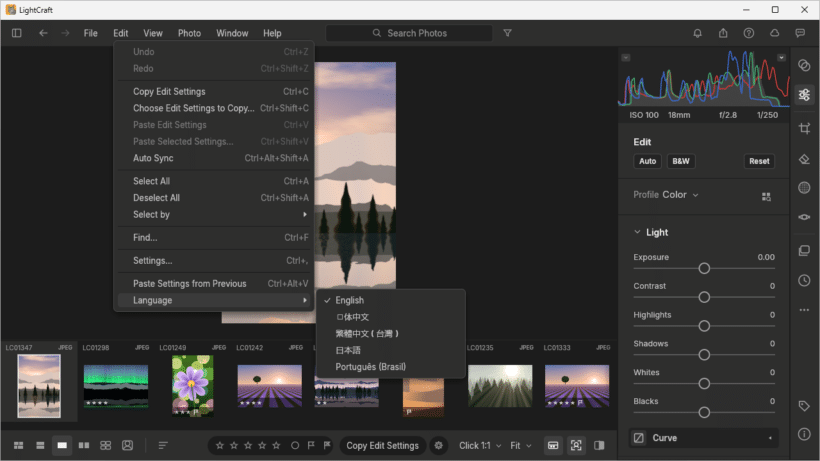Flag photo as picked
The height and width of the screenshot is (461, 820).
pyautogui.click(x=311, y=445)
